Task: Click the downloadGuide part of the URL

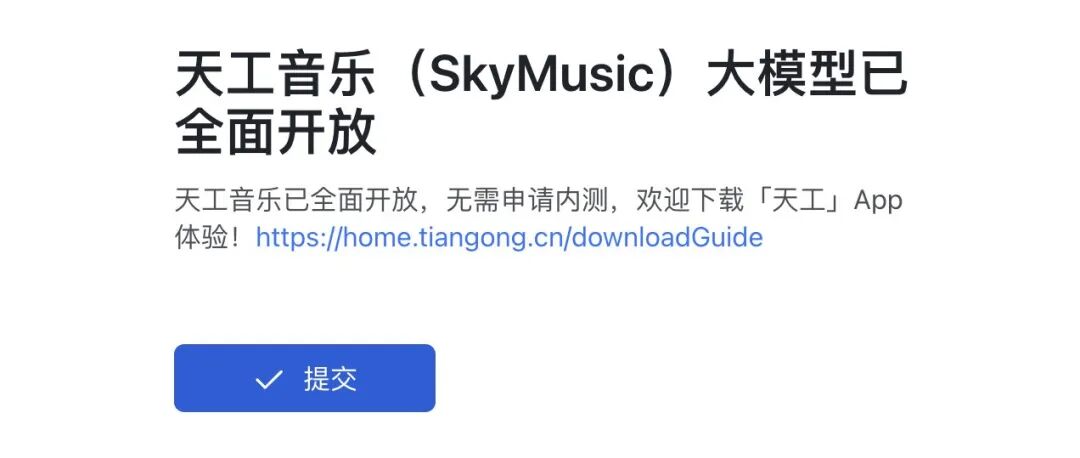Action: tap(667, 238)
